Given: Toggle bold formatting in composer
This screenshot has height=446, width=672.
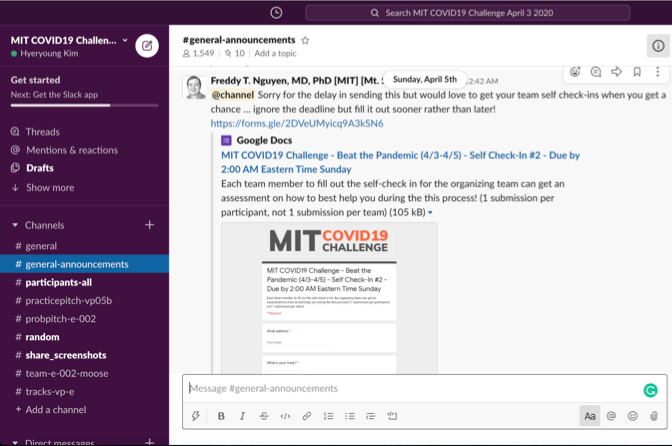Looking at the screenshot, I should coord(221,416).
